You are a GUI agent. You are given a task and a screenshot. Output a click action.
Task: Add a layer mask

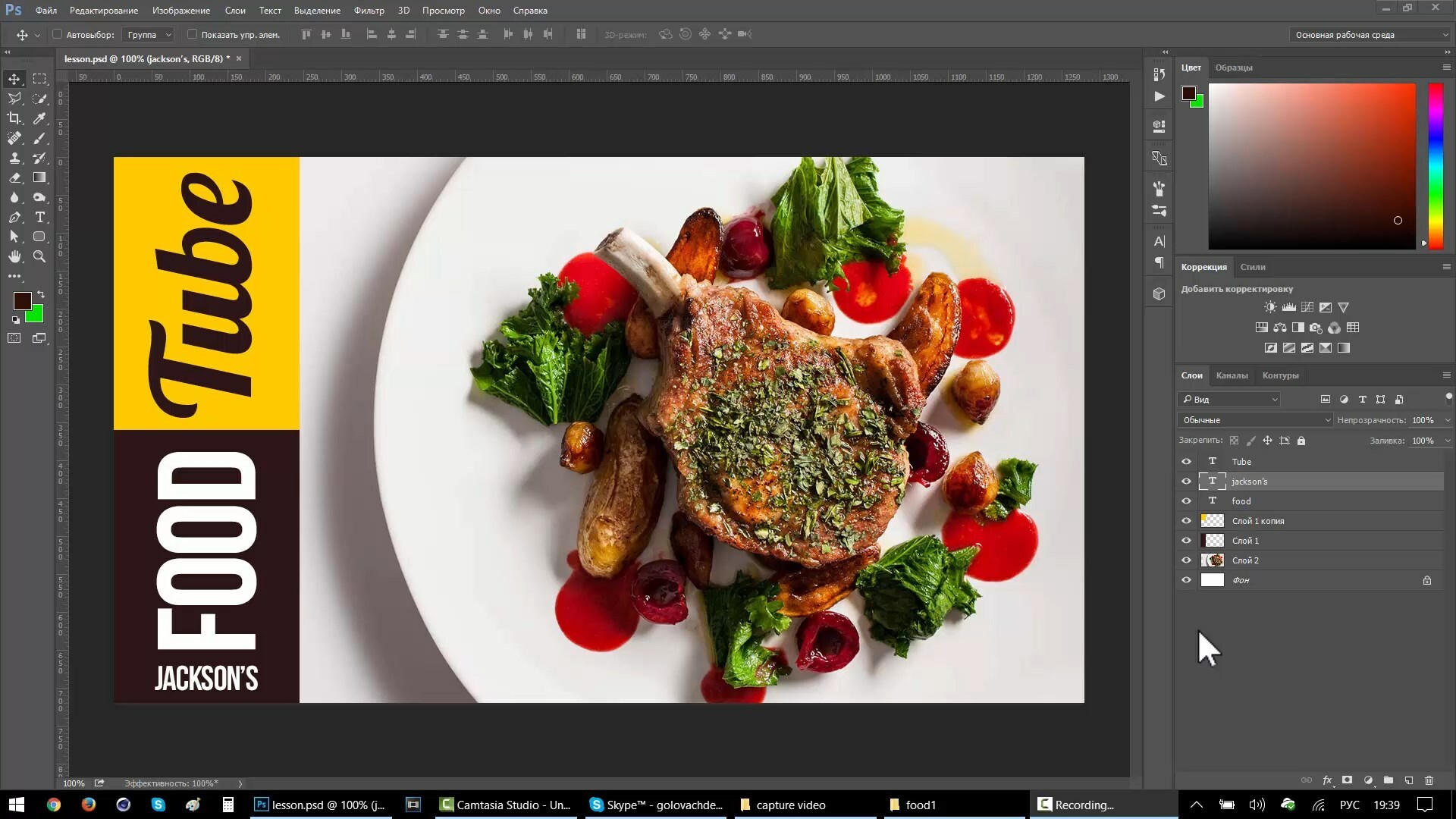(x=1348, y=780)
